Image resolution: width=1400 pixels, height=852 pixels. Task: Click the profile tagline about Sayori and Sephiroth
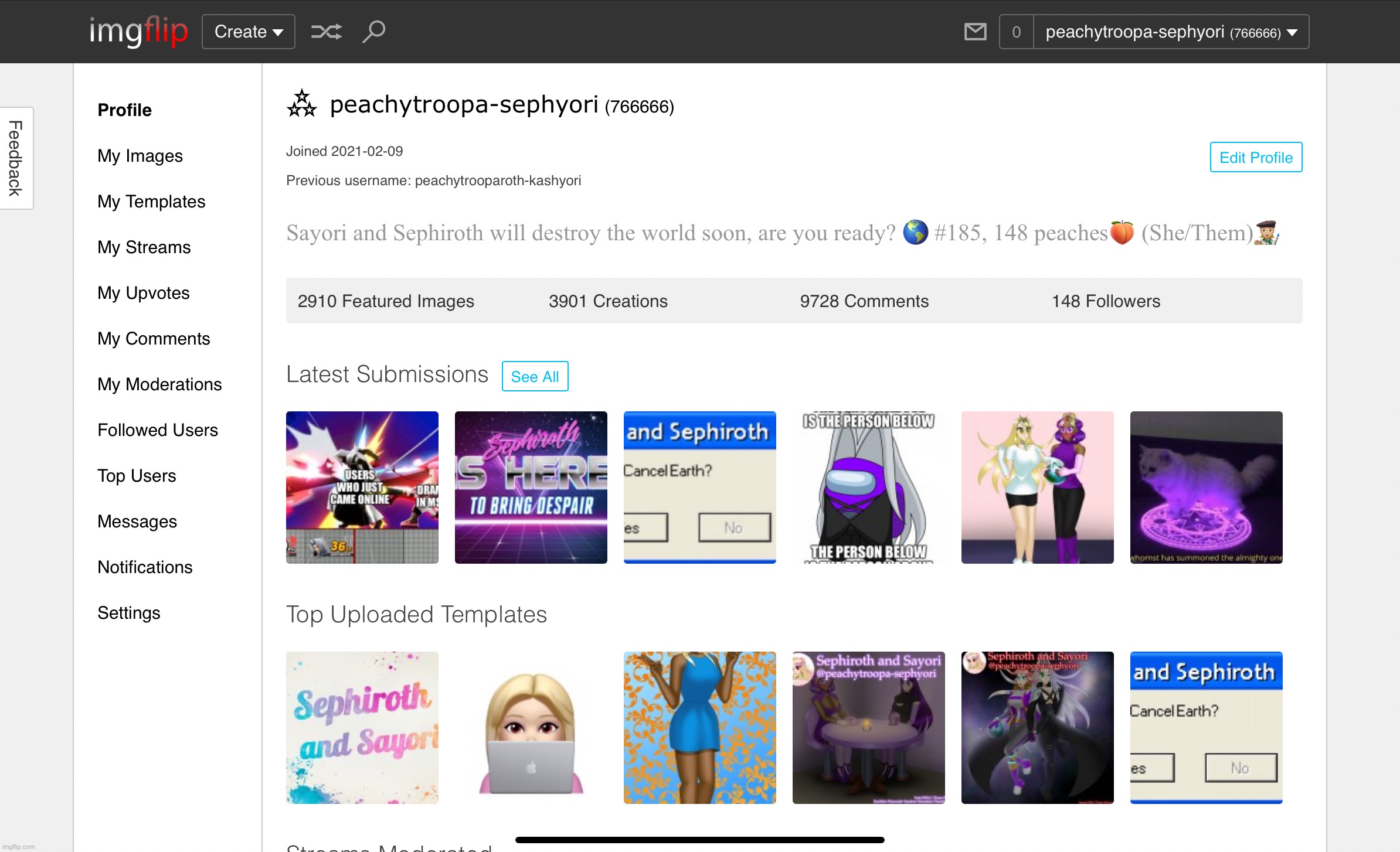[783, 233]
